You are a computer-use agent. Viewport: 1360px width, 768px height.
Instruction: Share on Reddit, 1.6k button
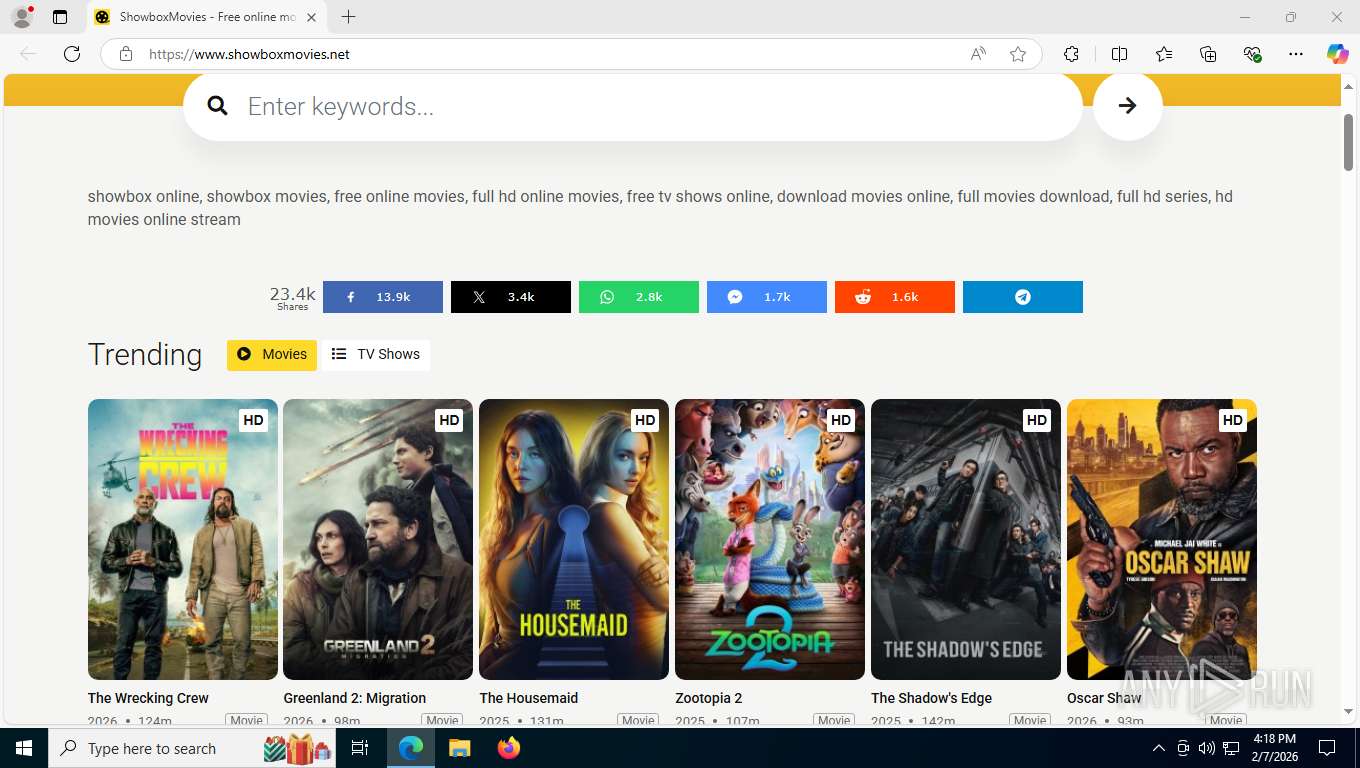coord(894,297)
